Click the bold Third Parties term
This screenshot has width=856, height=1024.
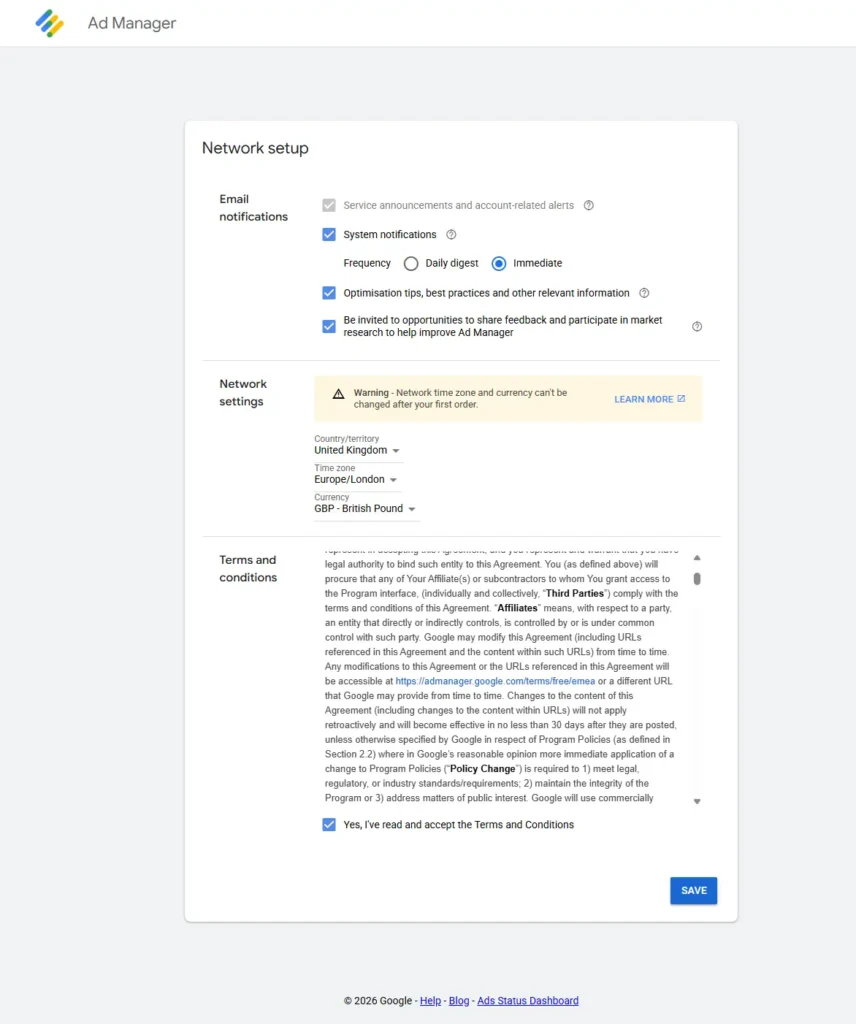click(575, 594)
